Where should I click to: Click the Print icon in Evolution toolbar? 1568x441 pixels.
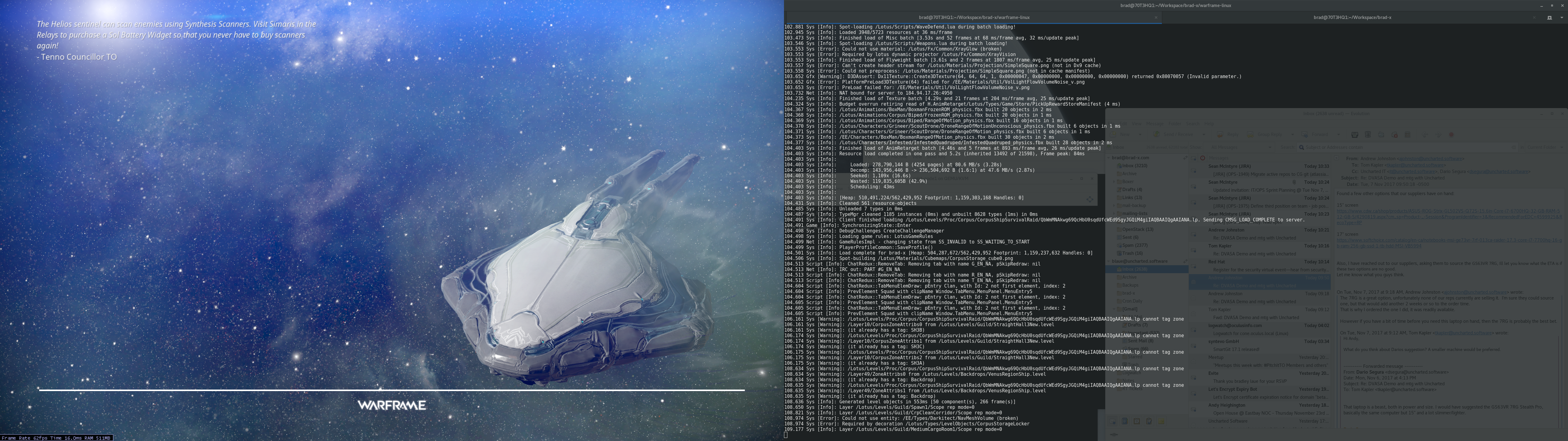pyautogui.click(x=1355, y=135)
